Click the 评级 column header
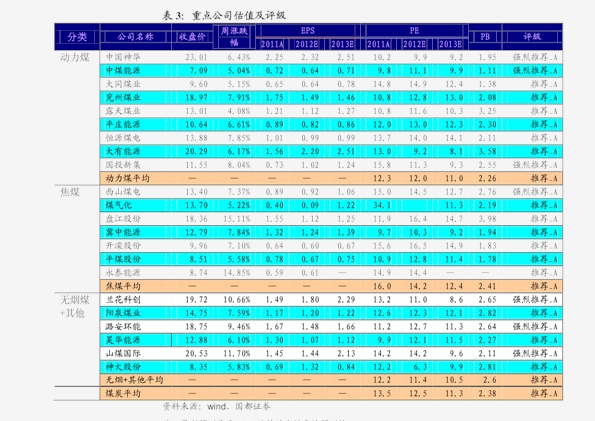 (x=532, y=37)
